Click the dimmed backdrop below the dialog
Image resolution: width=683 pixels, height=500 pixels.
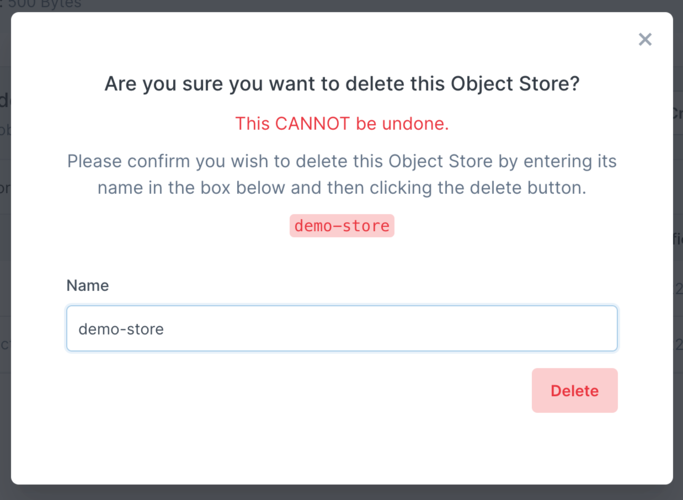tap(342, 493)
